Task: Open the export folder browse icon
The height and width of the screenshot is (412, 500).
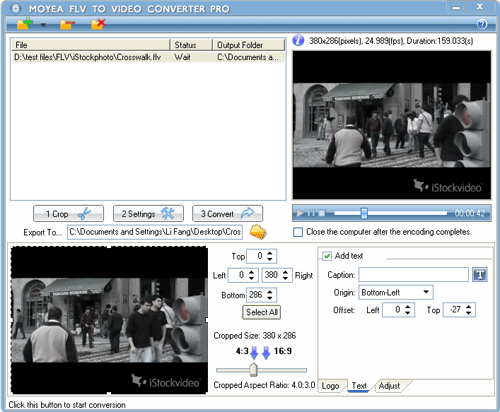Action: point(258,232)
